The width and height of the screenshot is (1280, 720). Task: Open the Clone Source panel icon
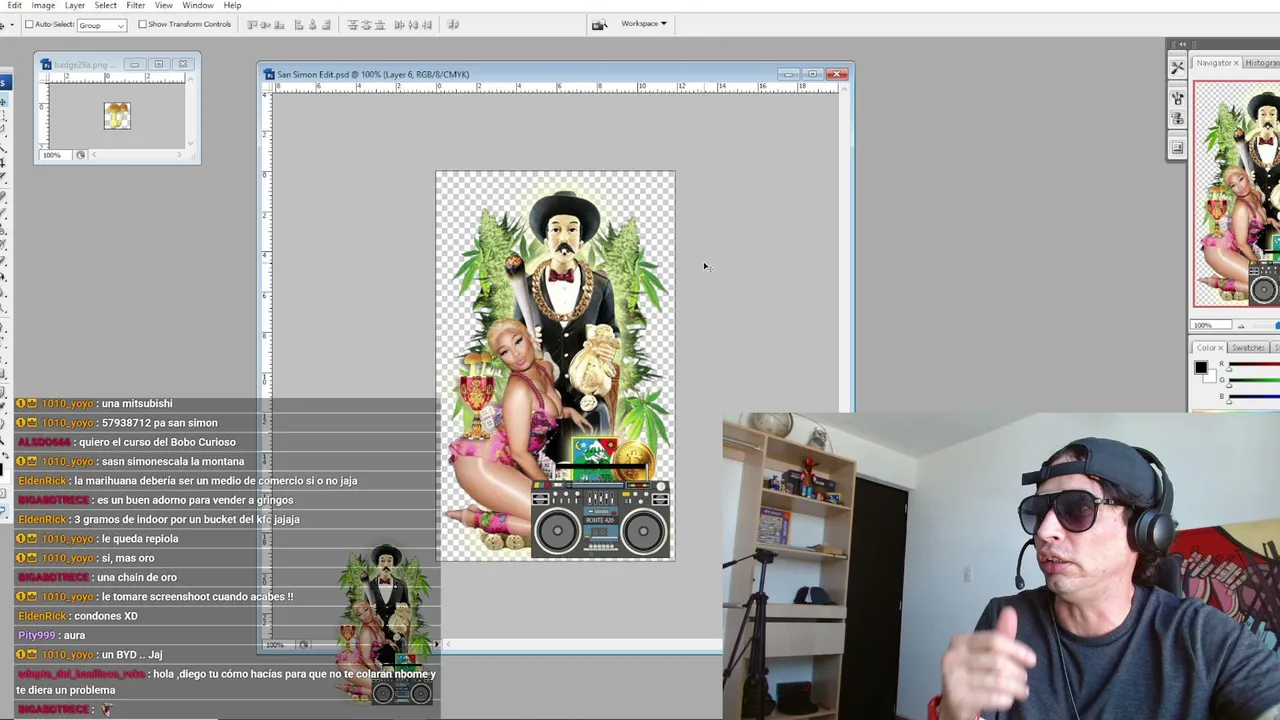(1177, 118)
